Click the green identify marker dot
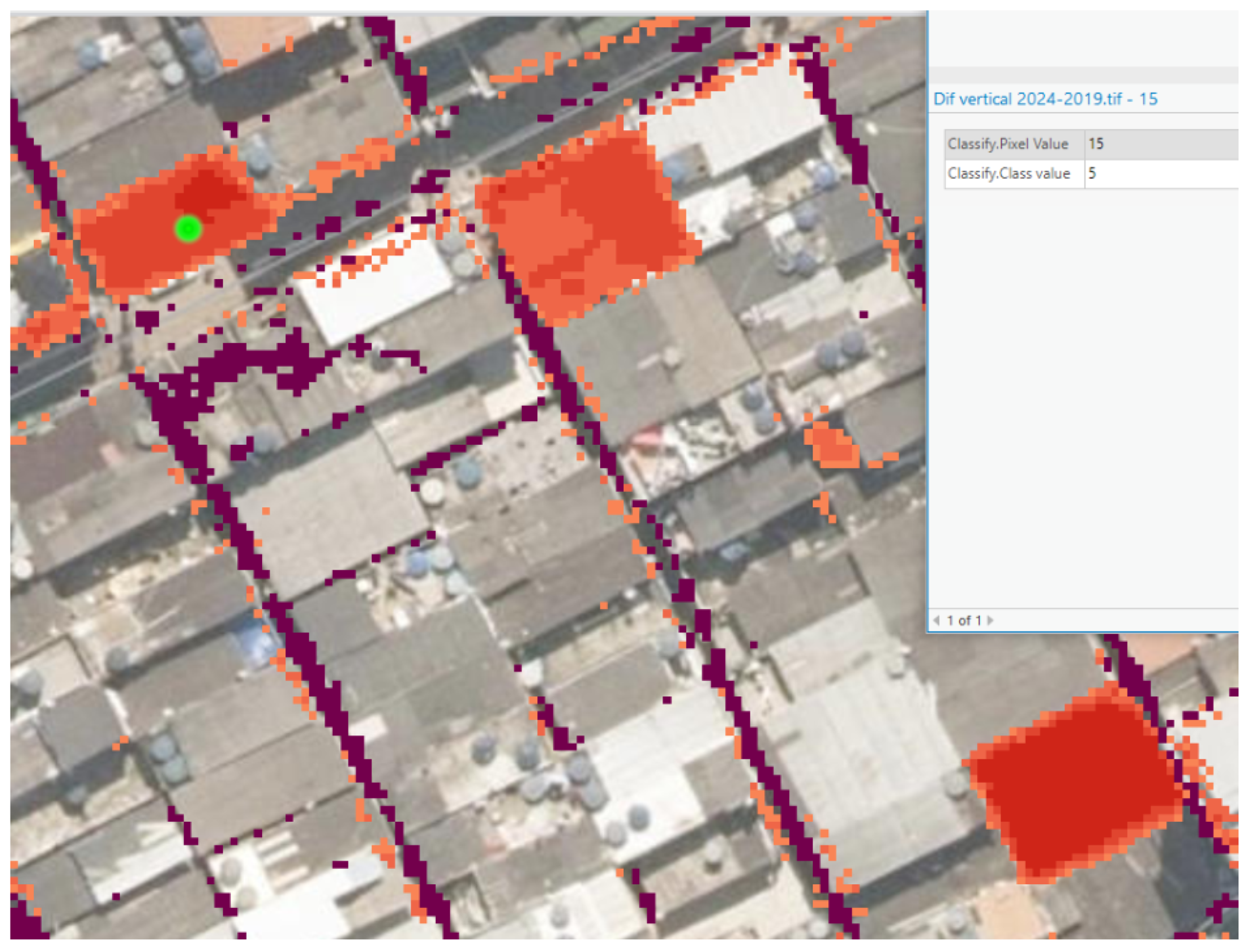The width and height of the screenshot is (1254, 952). tap(188, 229)
